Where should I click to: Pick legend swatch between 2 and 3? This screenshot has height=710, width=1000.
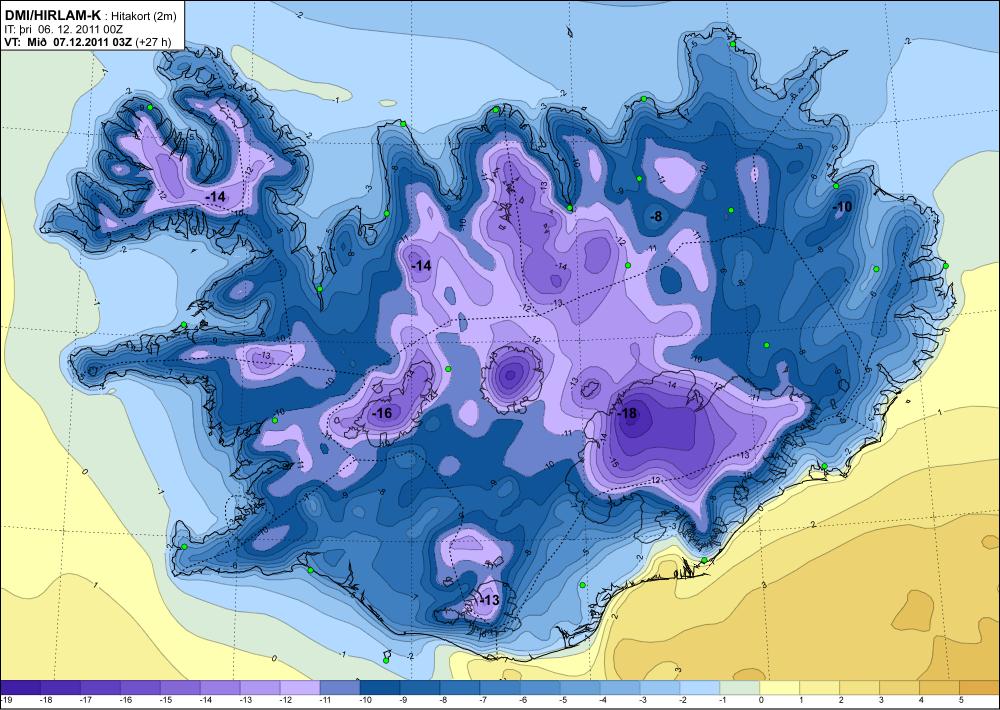coord(859,688)
